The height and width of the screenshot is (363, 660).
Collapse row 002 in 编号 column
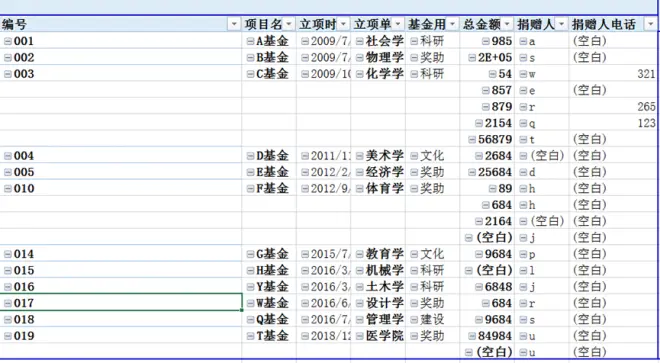point(8,58)
